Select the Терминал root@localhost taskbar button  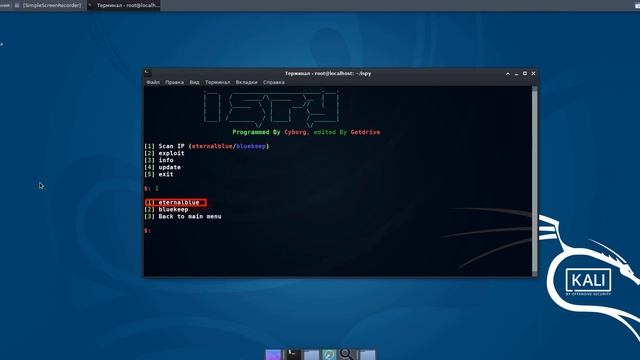point(124,5)
